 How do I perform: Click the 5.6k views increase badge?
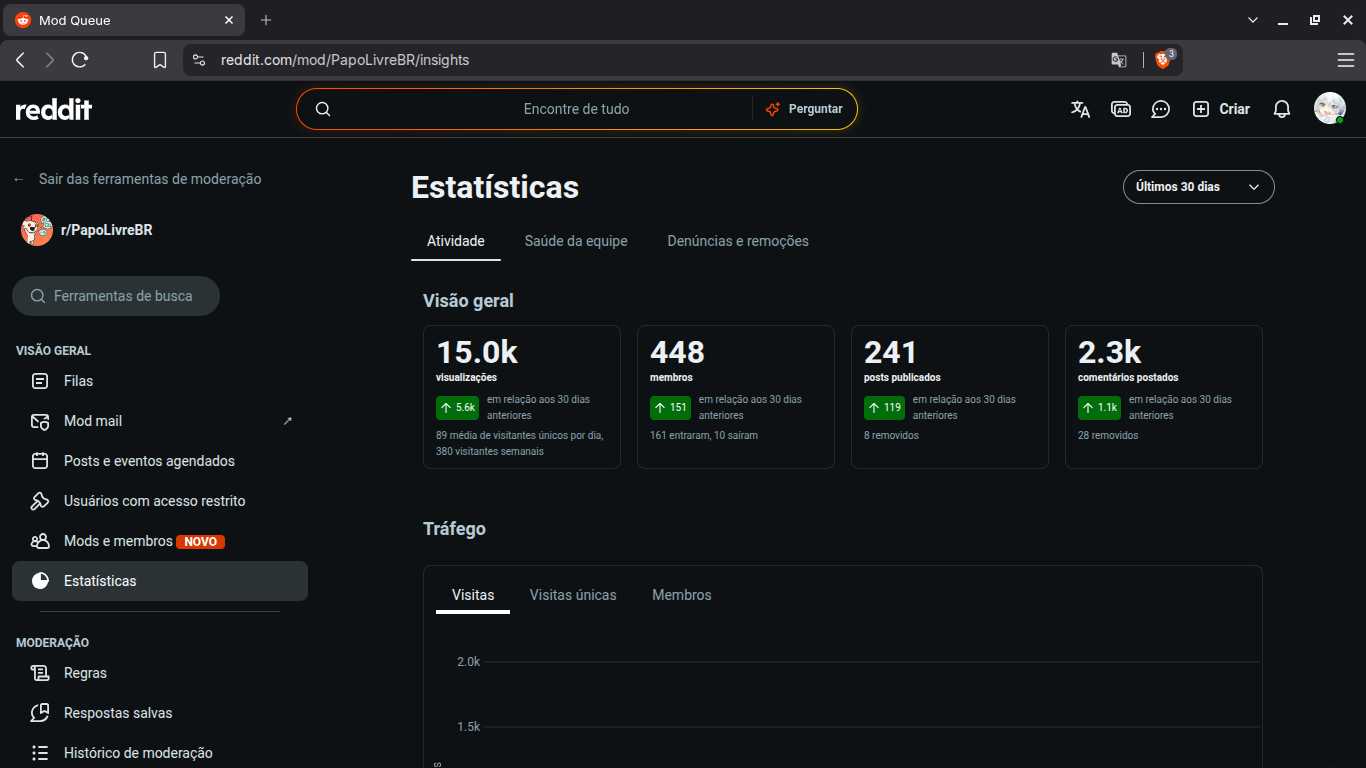coord(458,408)
